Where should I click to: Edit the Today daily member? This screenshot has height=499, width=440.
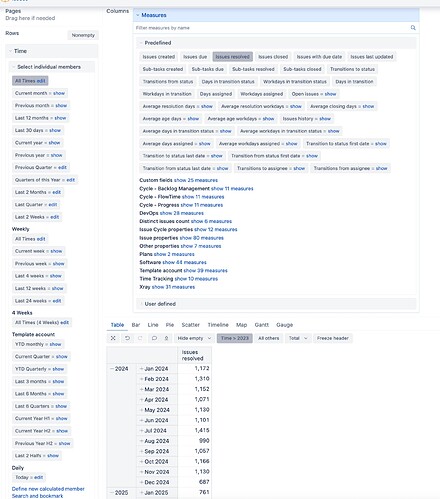point(39,477)
